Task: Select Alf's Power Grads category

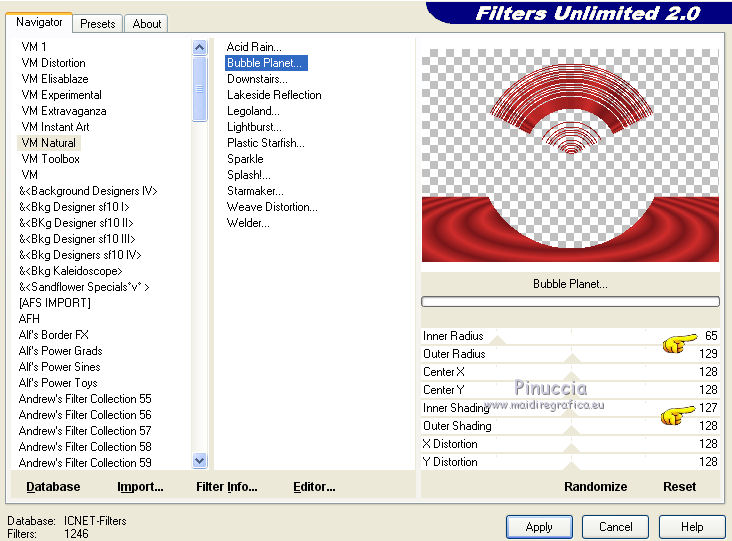Action: point(60,351)
